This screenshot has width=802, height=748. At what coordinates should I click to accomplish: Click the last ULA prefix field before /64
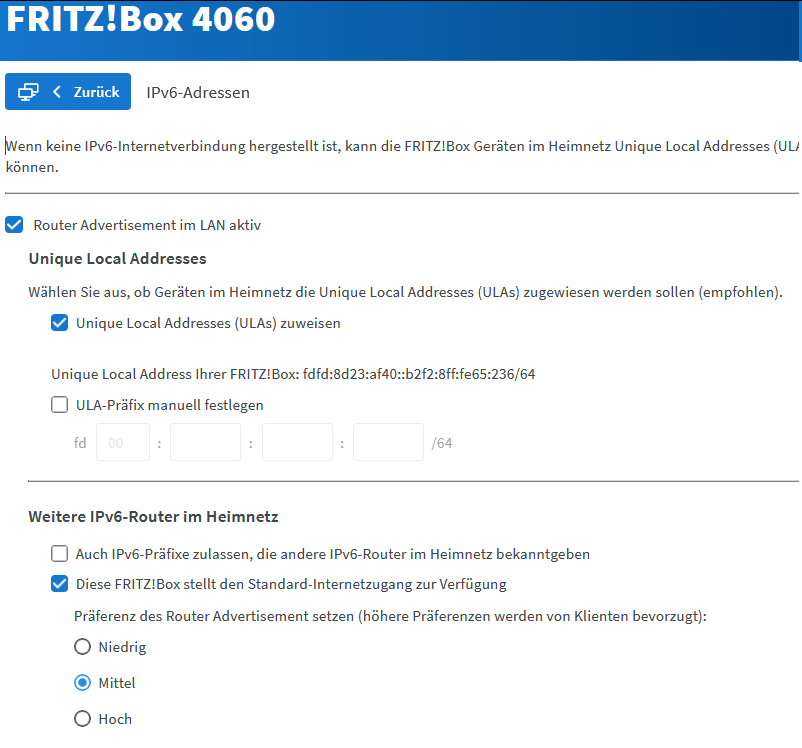388,442
